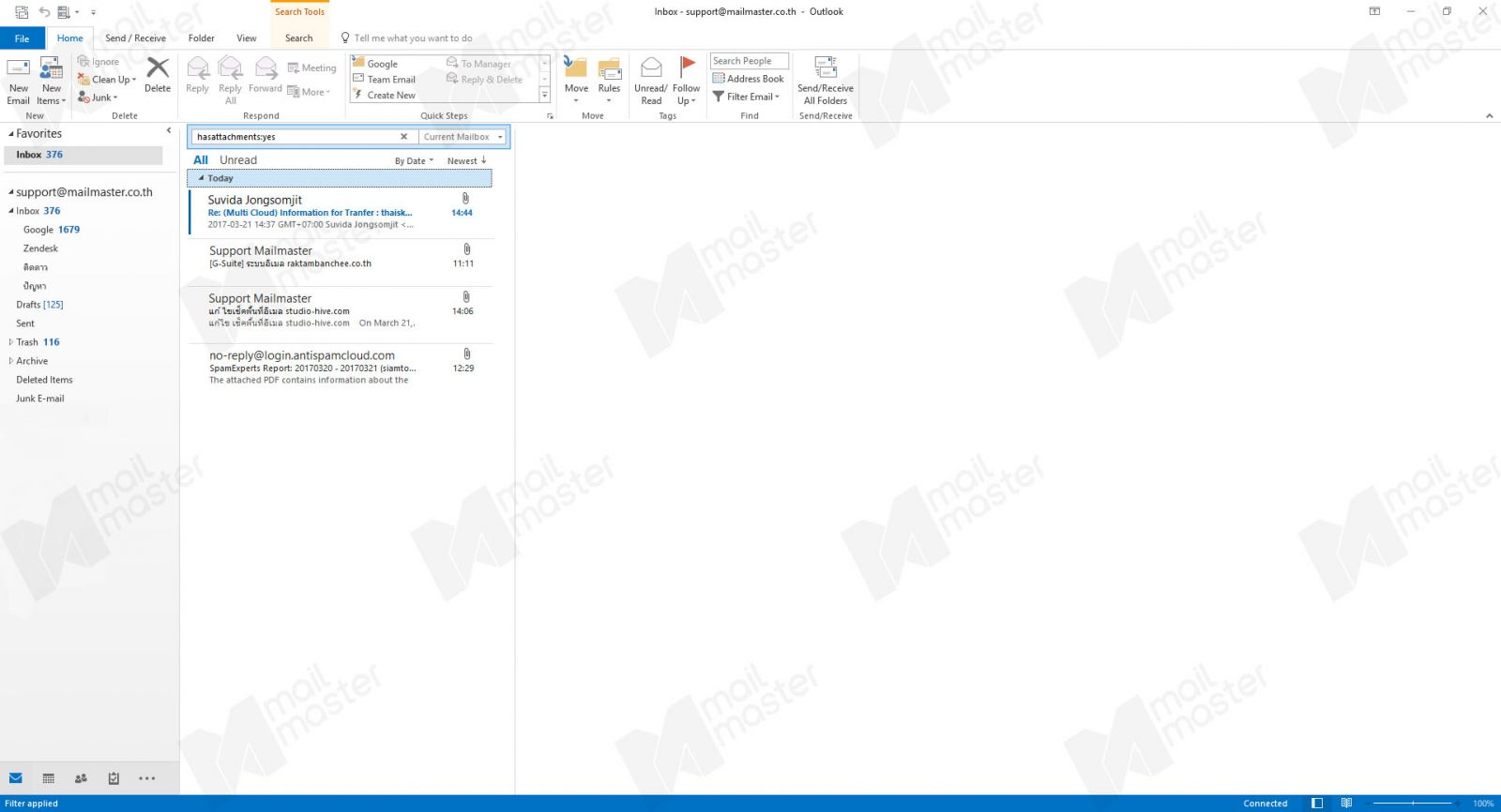
Task: Switch to People view
Action: click(x=81, y=778)
